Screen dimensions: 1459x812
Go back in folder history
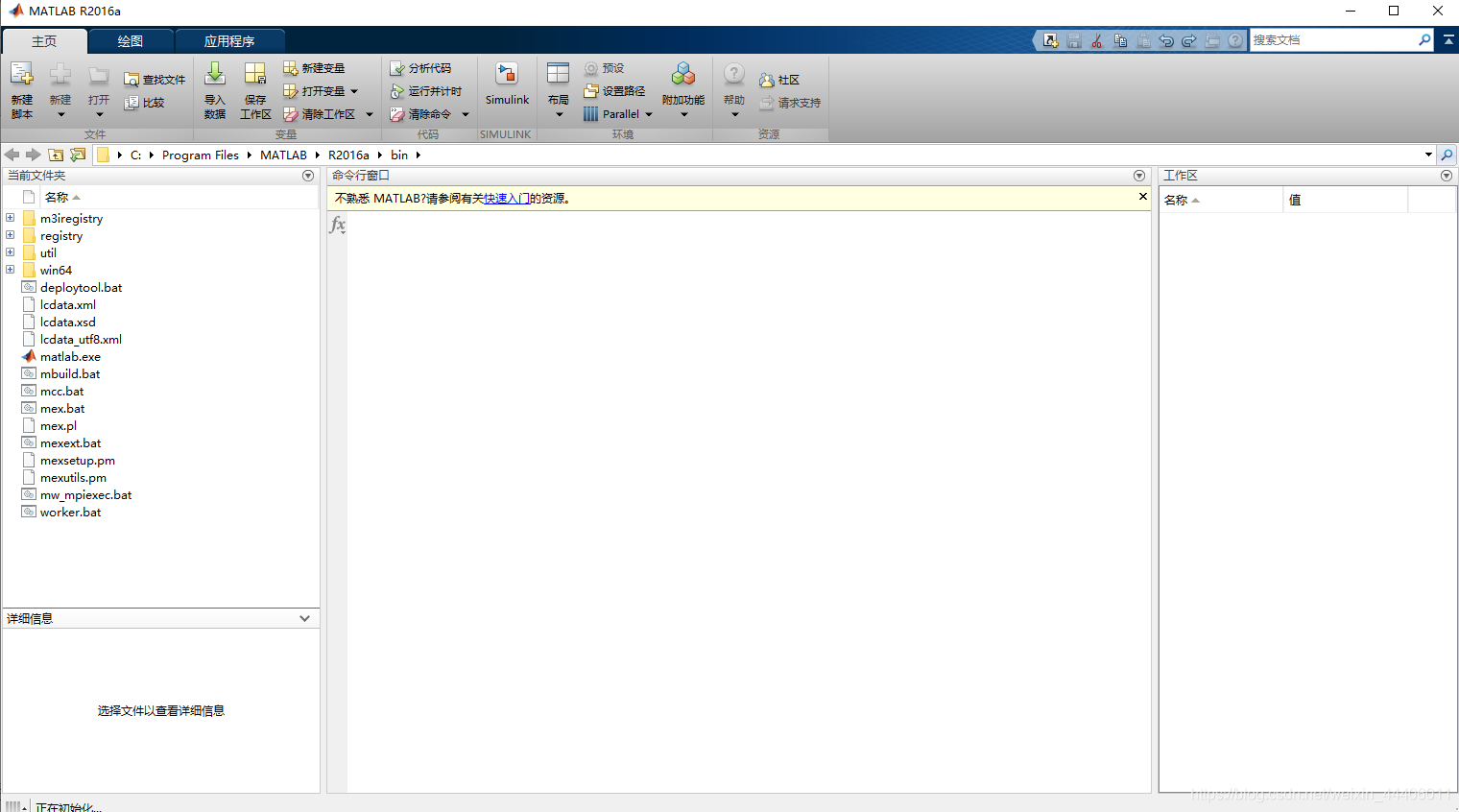click(12, 155)
